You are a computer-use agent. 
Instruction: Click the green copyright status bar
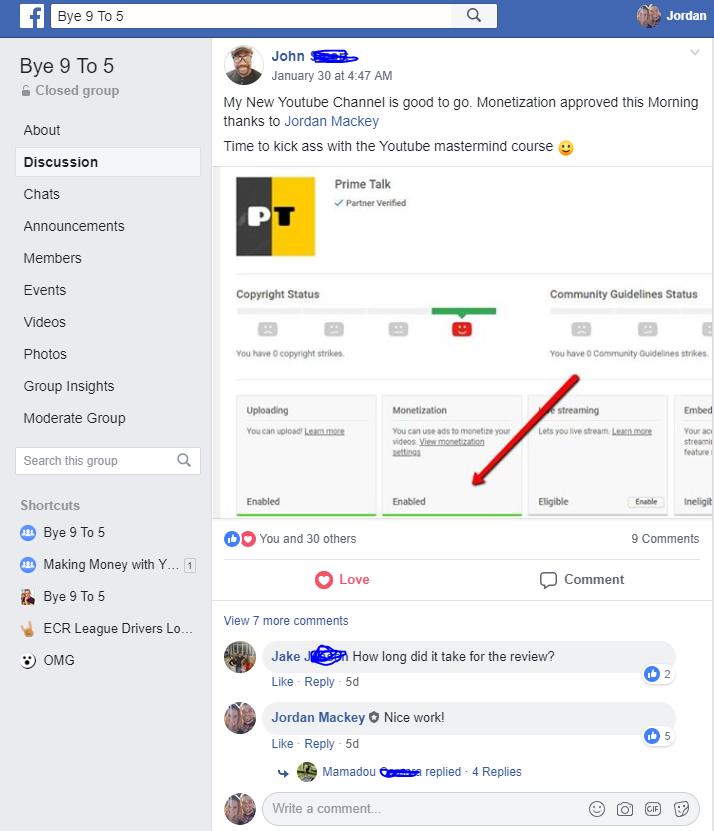(x=464, y=311)
